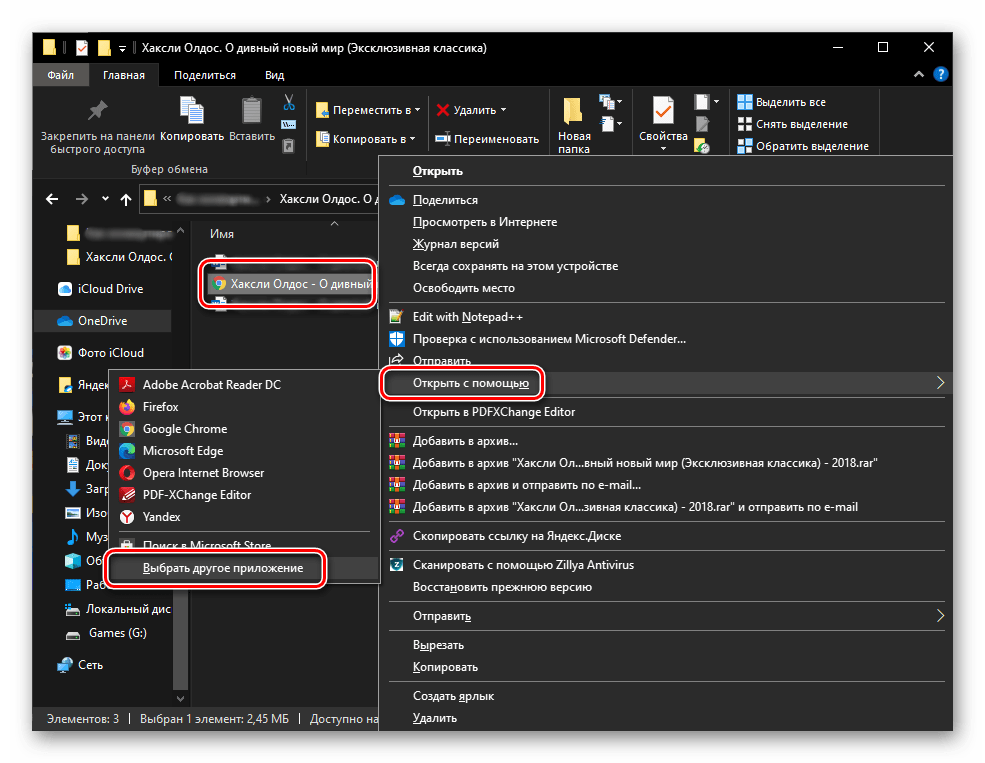Go up one folder level arrow
The width and height of the screenshot is (985, 763).
point(126,199)
